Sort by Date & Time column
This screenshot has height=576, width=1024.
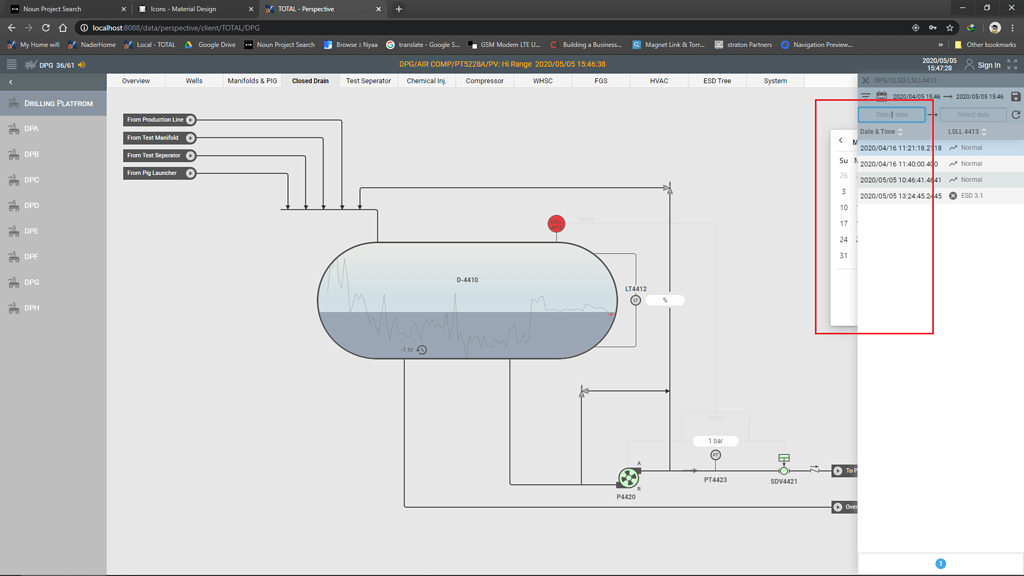pyautogui.click(x=900, y=132)
